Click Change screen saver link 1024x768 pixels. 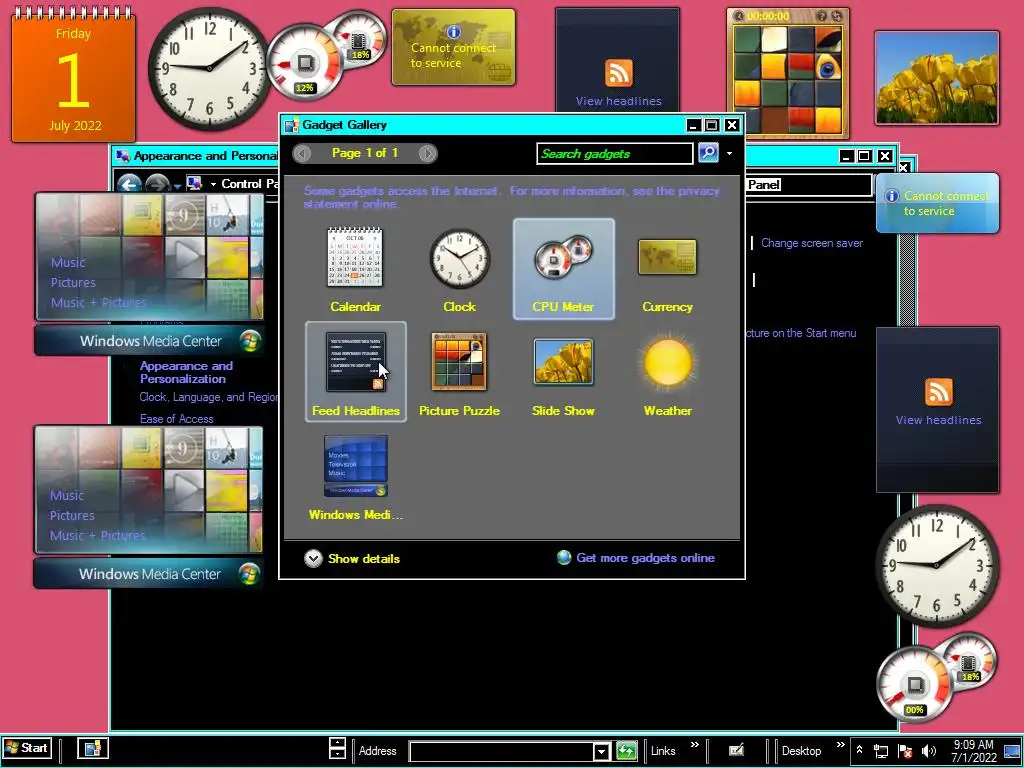pyautogui.click(x=812, y=243)
